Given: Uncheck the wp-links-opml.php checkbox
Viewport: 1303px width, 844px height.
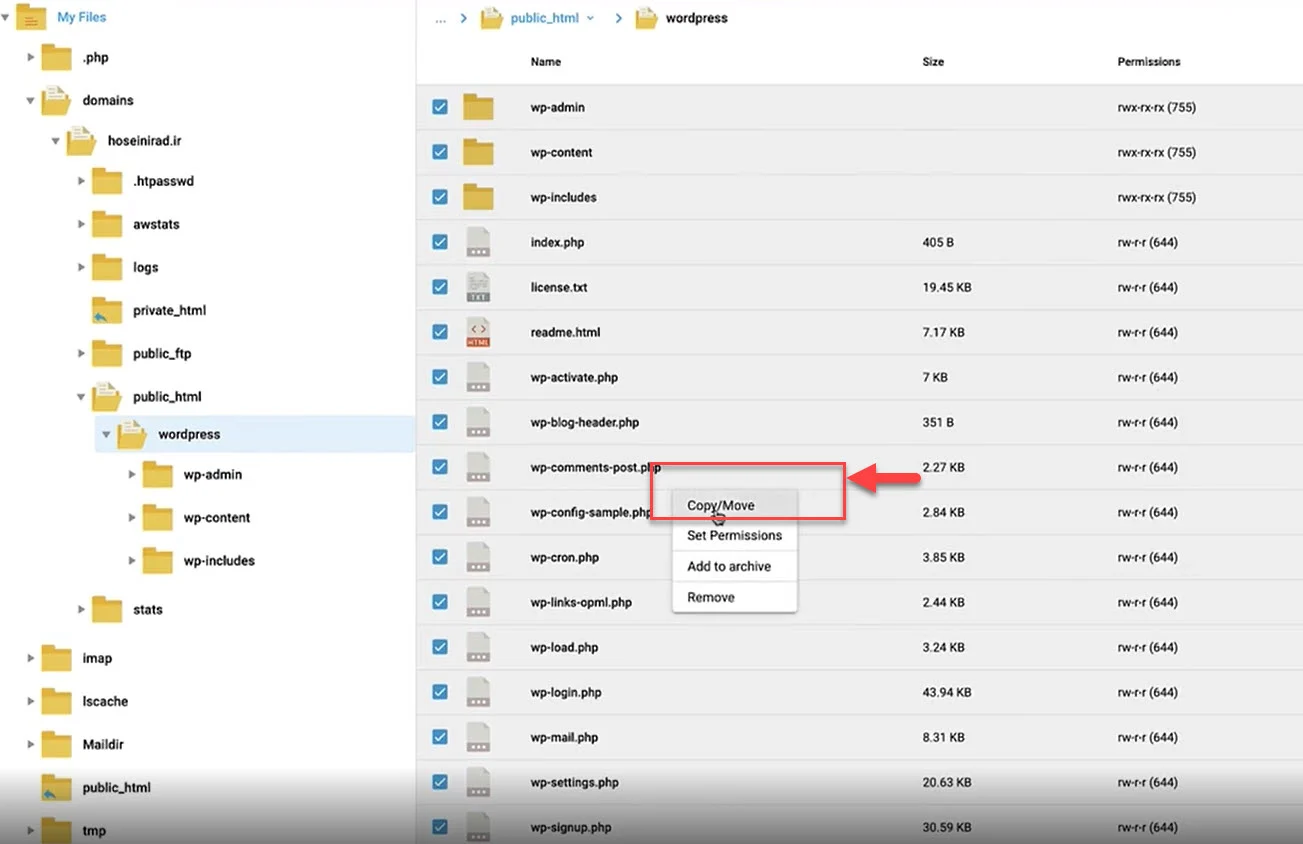Looking at the screenshot, I should [440, 602].
